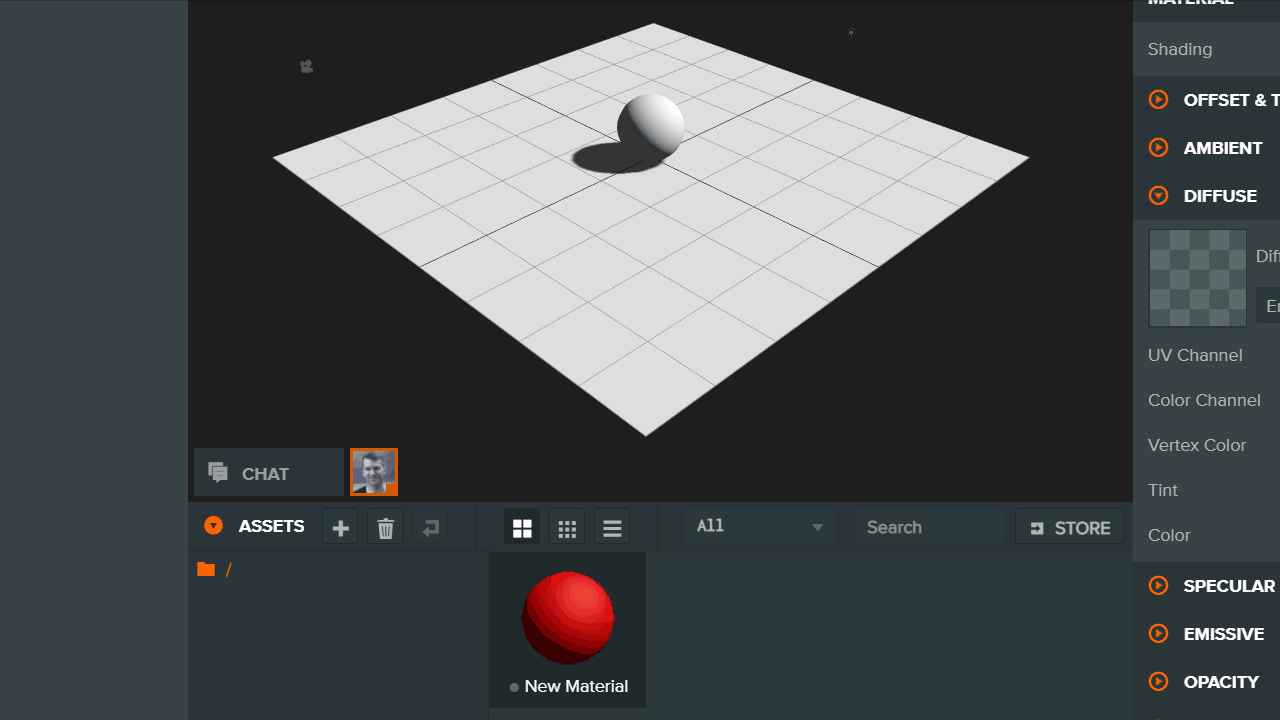Collapse the Assets panel

(x=213, y=526)
